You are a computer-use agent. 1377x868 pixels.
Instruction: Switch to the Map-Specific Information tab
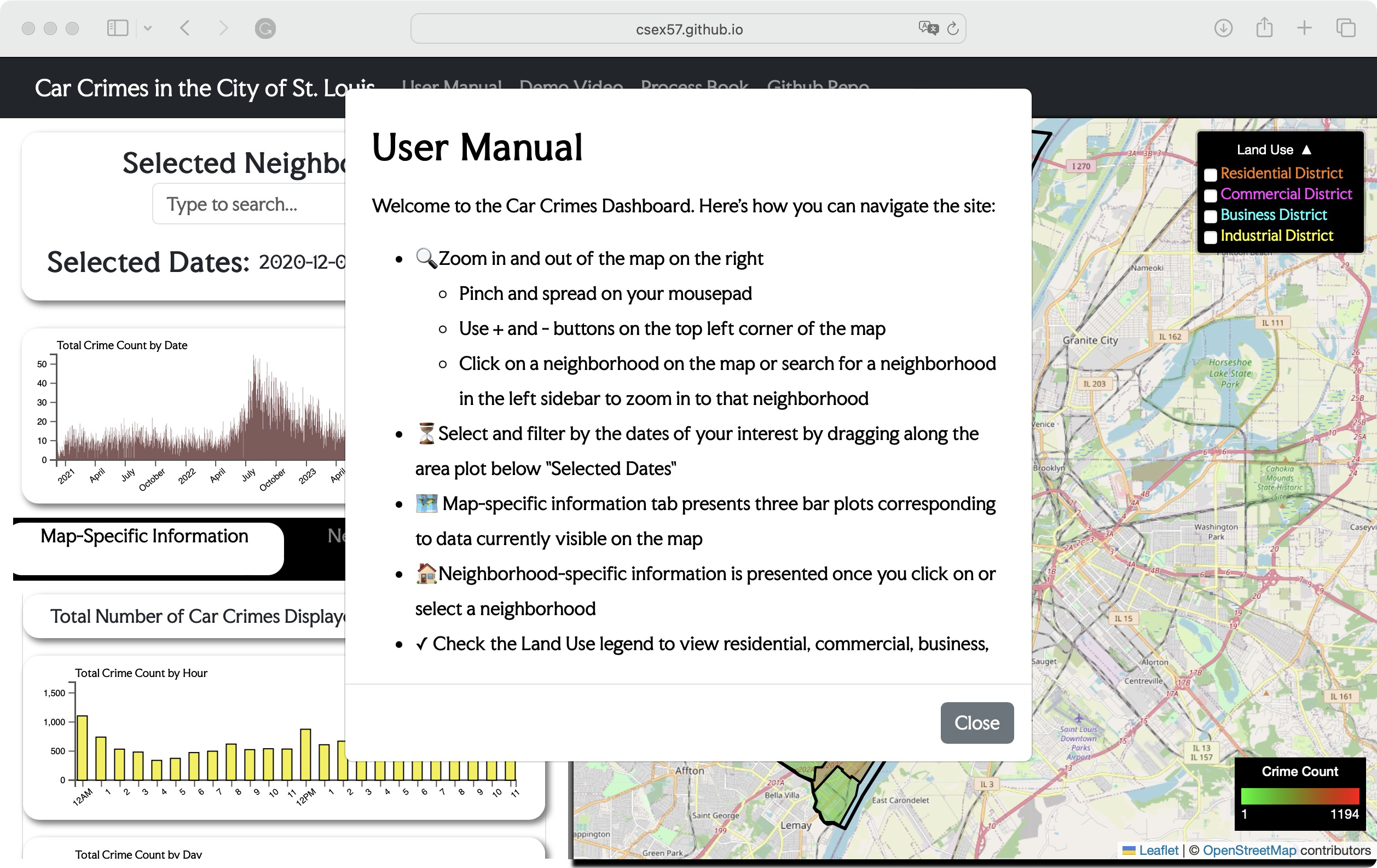pos(143,536)
